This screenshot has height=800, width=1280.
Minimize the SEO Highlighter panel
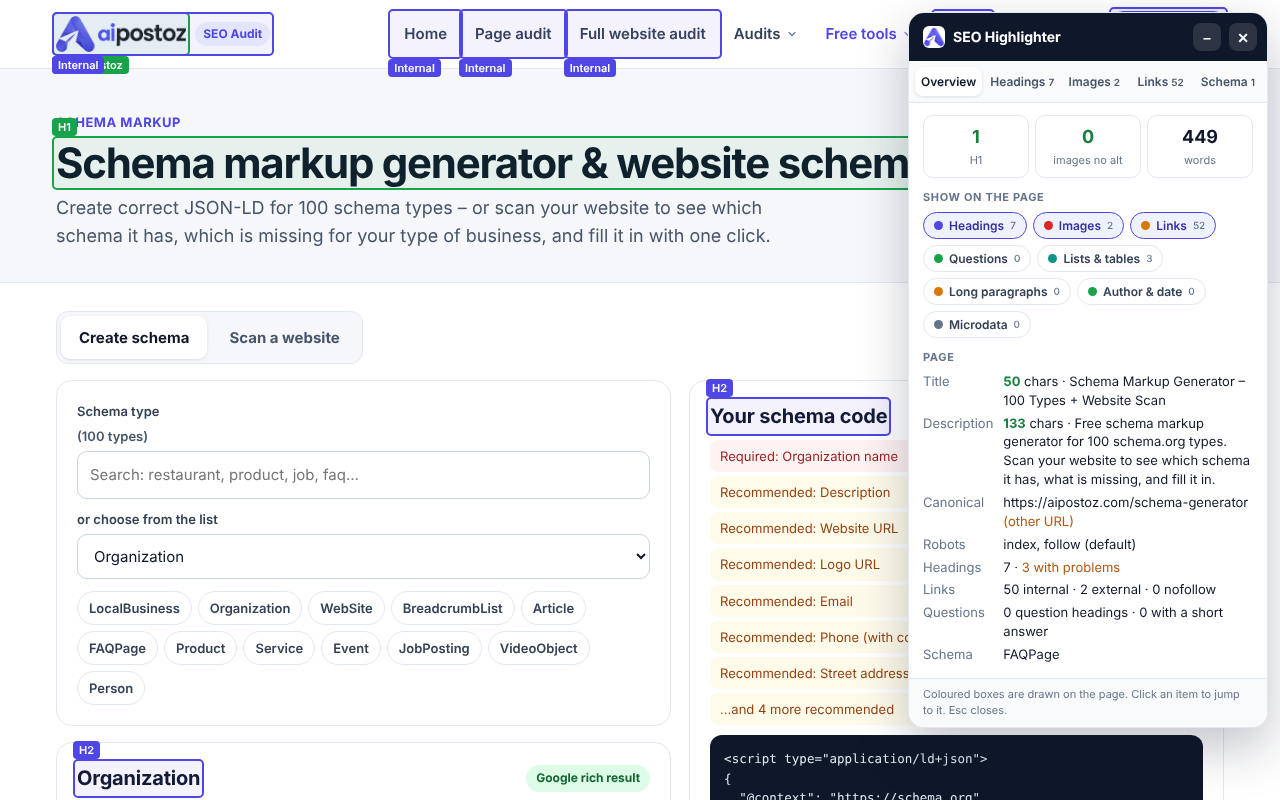coord(1207,38)
